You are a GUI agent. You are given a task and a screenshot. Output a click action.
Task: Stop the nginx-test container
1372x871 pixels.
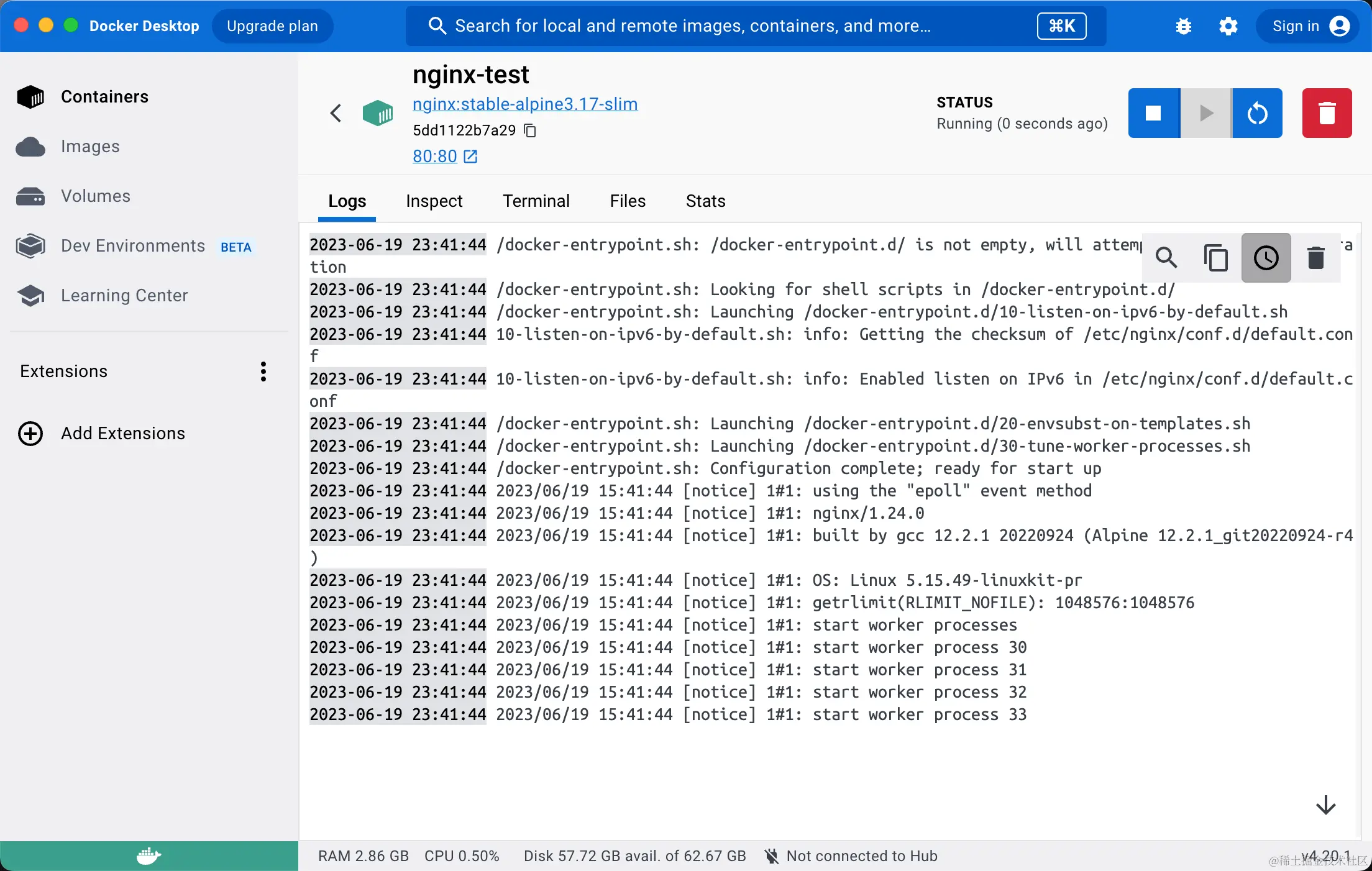1153,113
